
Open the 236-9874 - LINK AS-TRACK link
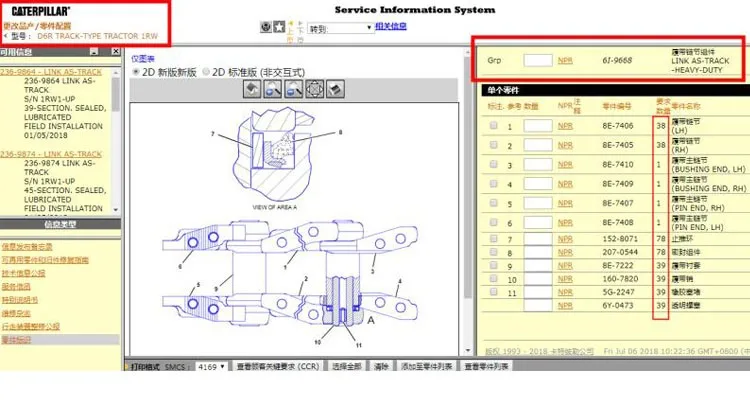(51, 154)
